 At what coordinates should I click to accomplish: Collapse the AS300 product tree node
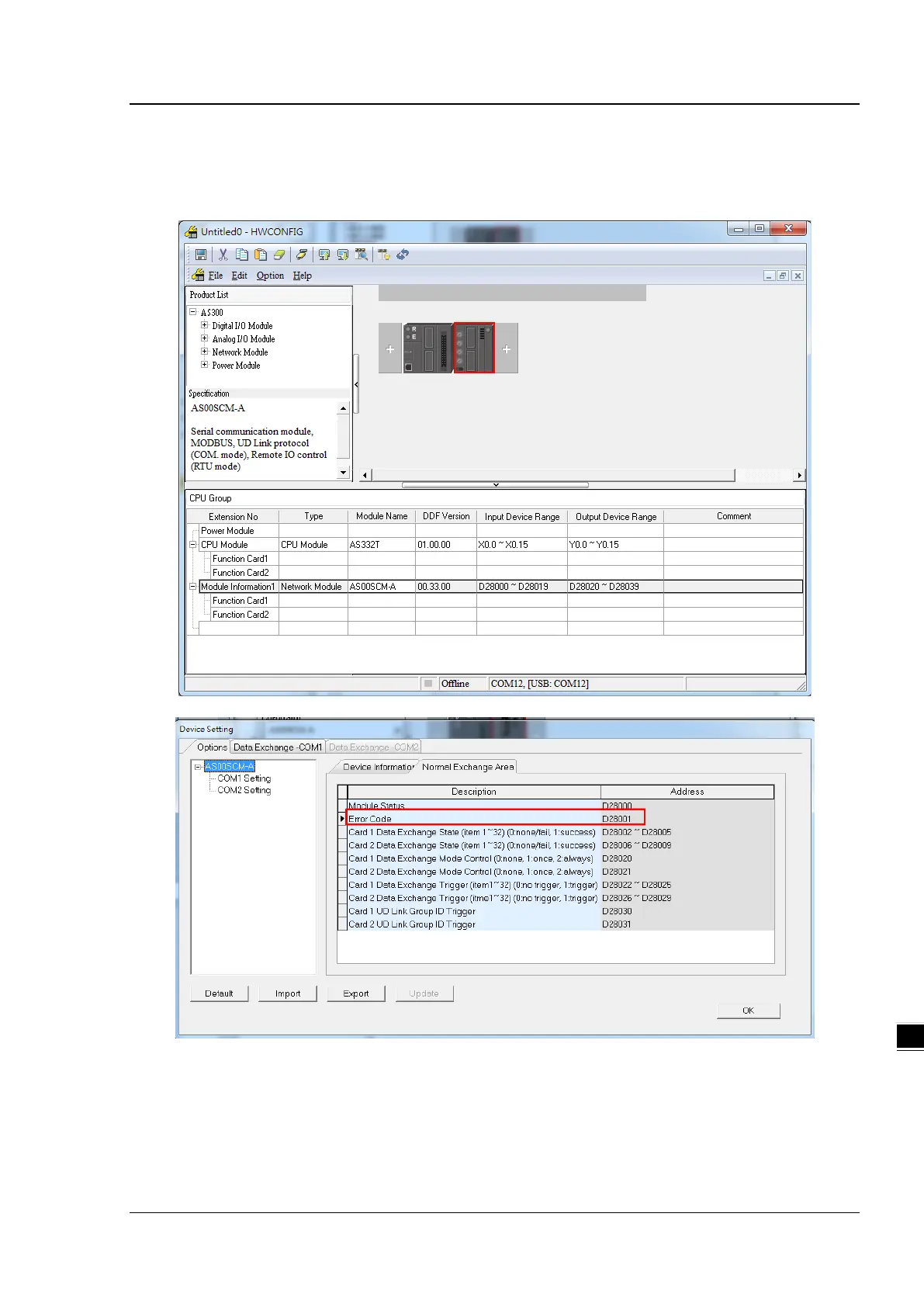pos(193,312)
